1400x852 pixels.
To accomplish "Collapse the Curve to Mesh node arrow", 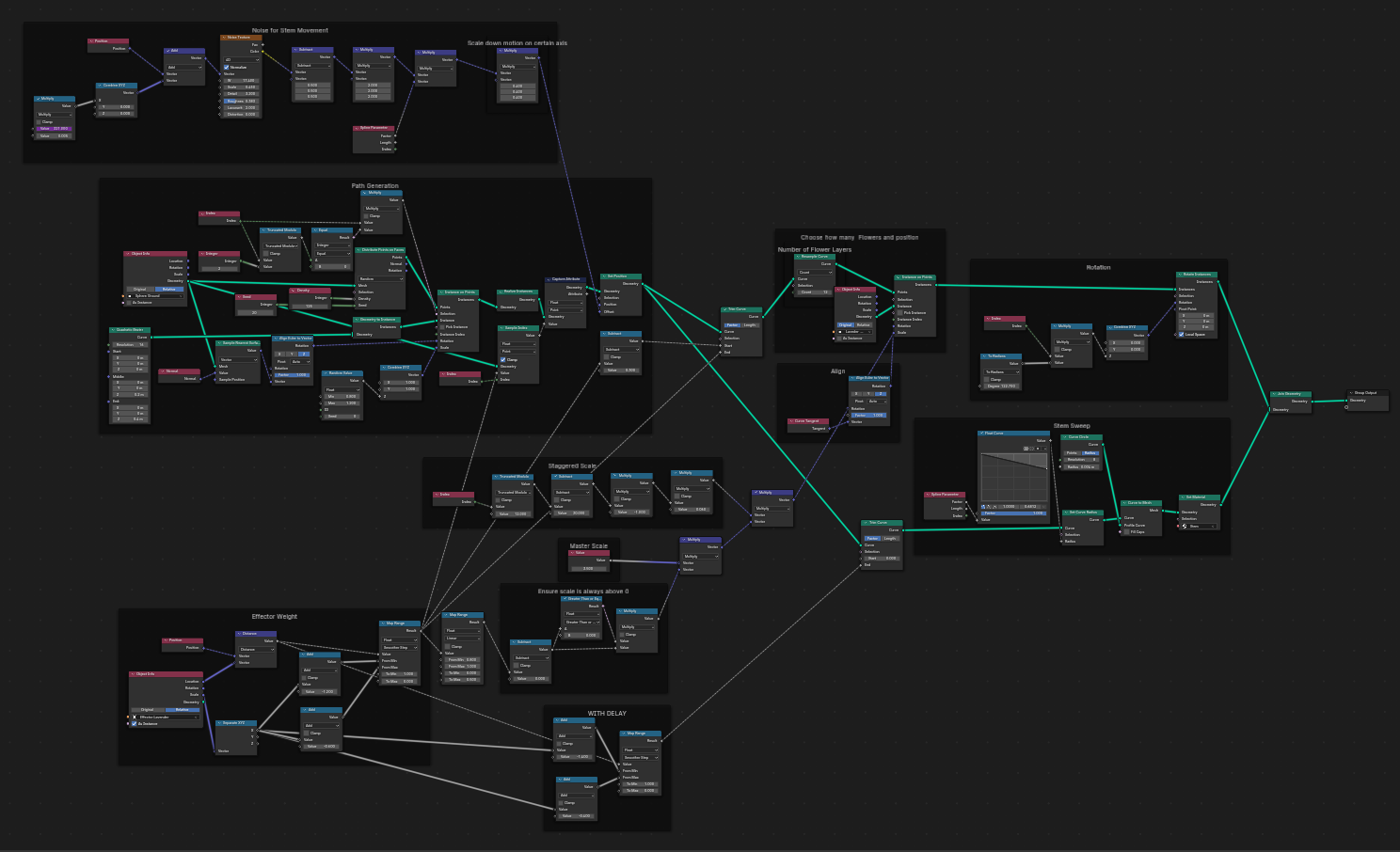I will [1124, 503].
